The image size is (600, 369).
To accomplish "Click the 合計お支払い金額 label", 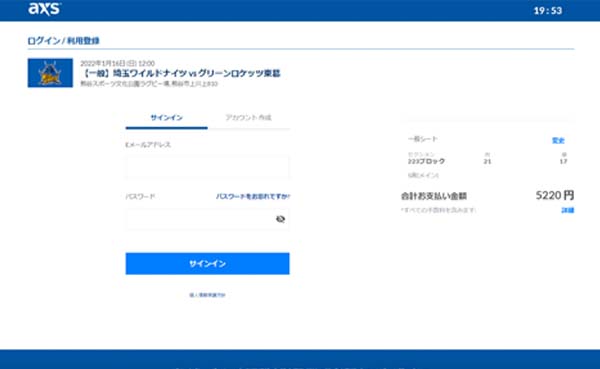I will click(x=434, y=196).
